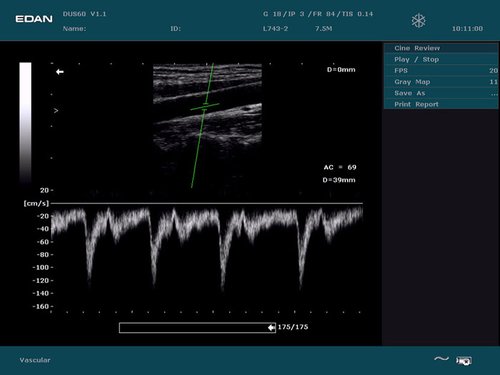Open the Gray Map setting
Image resolution: width=500 pixels, height=375 pixels.
[x=441, y=82]
